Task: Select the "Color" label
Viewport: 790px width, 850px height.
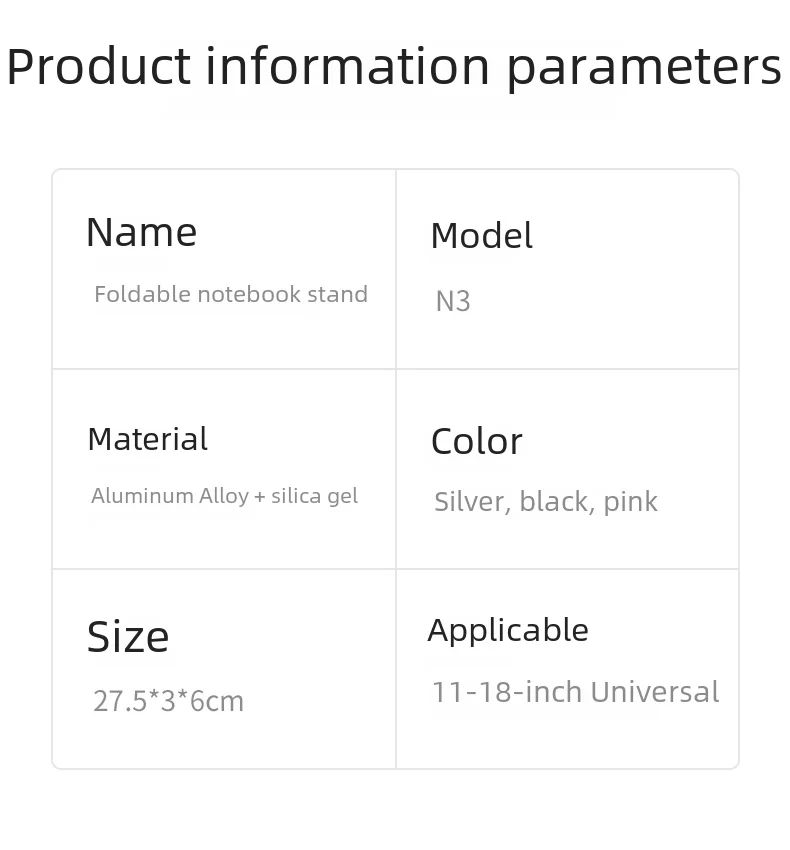Action: (x=476, y=441)
